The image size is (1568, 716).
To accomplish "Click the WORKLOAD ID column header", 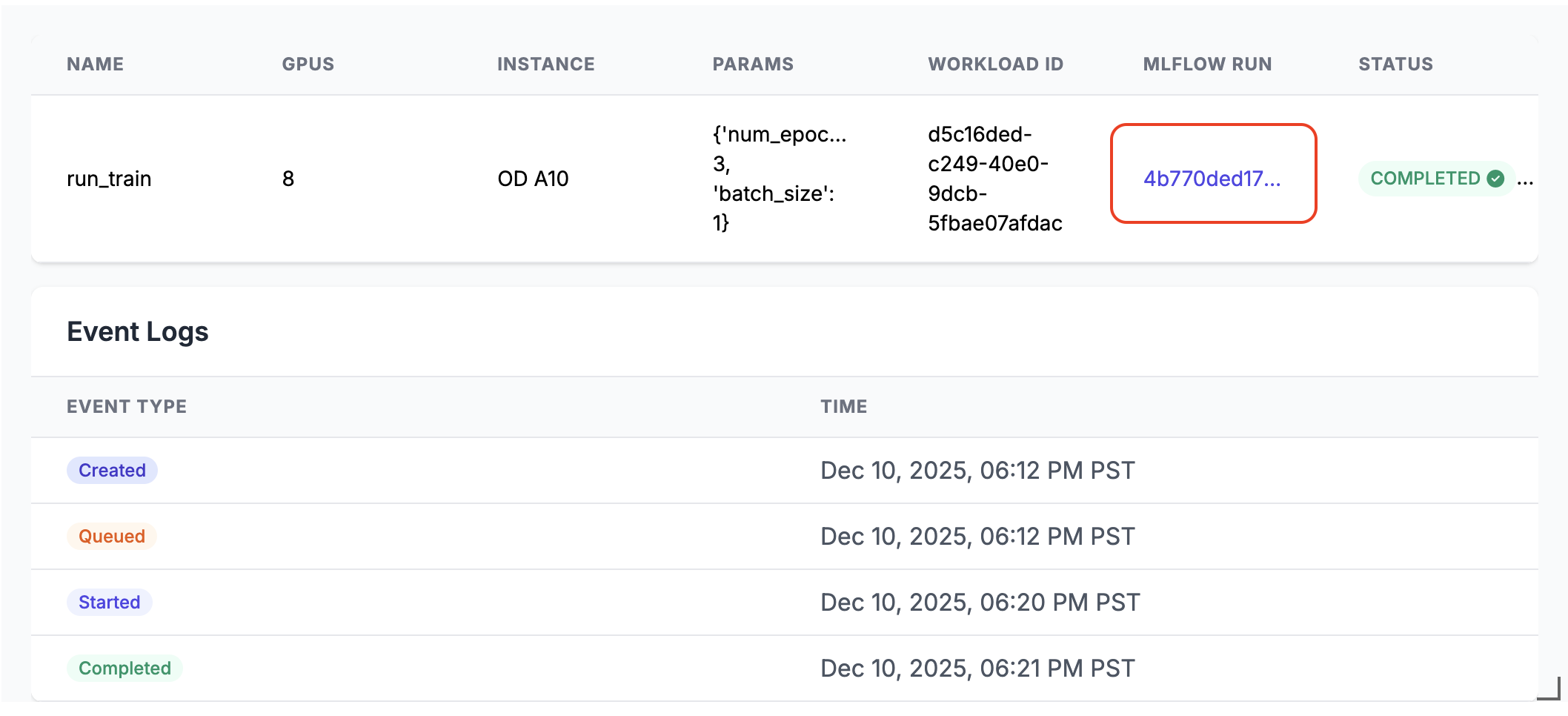I will 995,64.
